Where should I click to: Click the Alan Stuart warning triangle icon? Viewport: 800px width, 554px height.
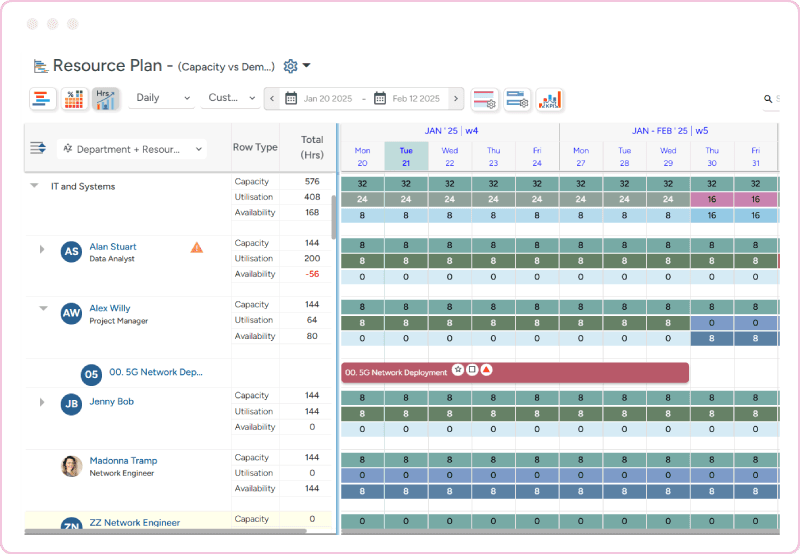pyautogui.click(x=197, y=248)
